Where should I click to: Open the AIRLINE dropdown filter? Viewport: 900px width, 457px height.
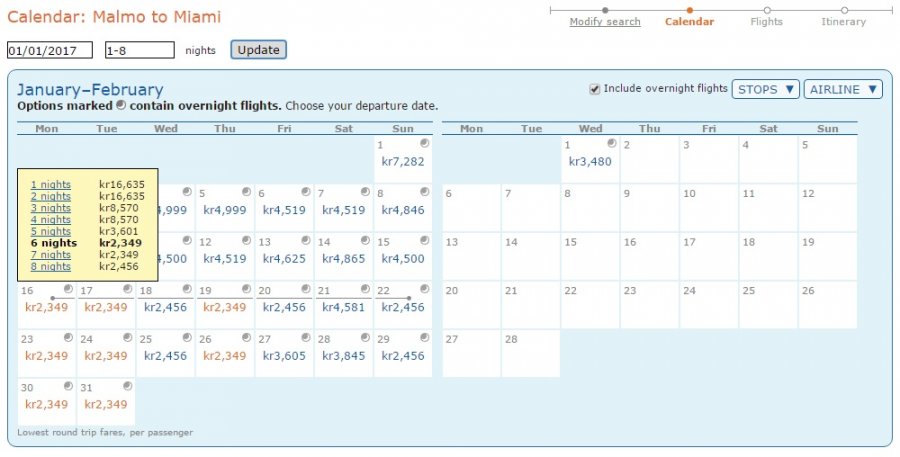pos(843,89)
